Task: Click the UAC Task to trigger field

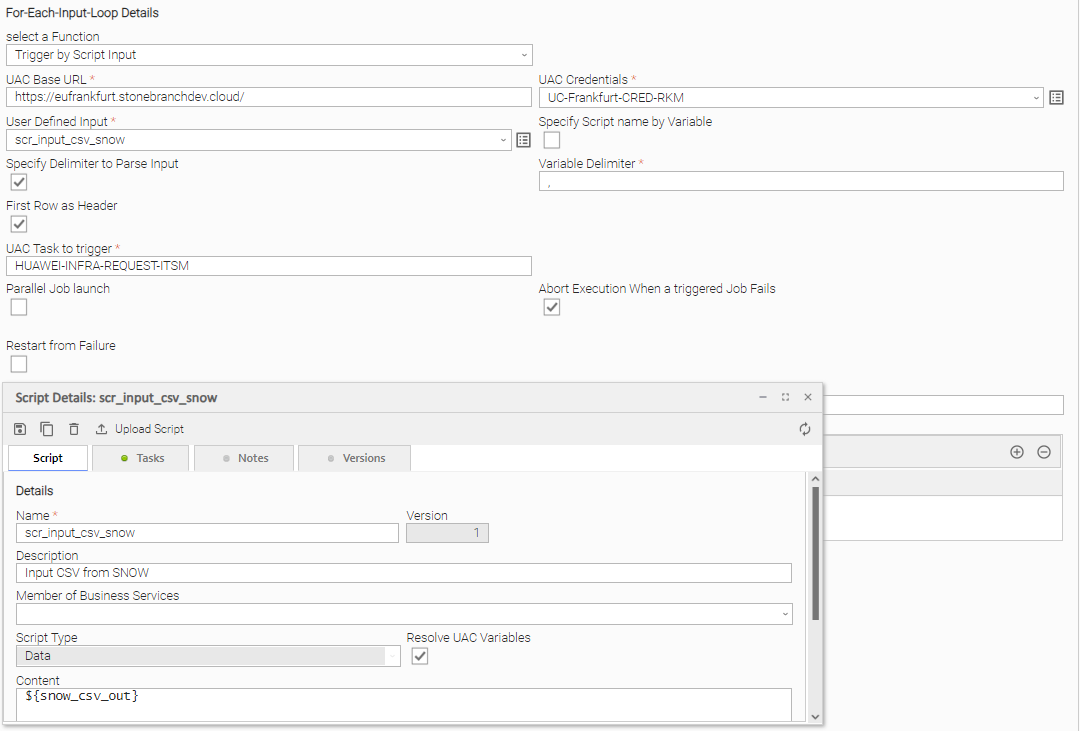Action: tap(269, 266)
